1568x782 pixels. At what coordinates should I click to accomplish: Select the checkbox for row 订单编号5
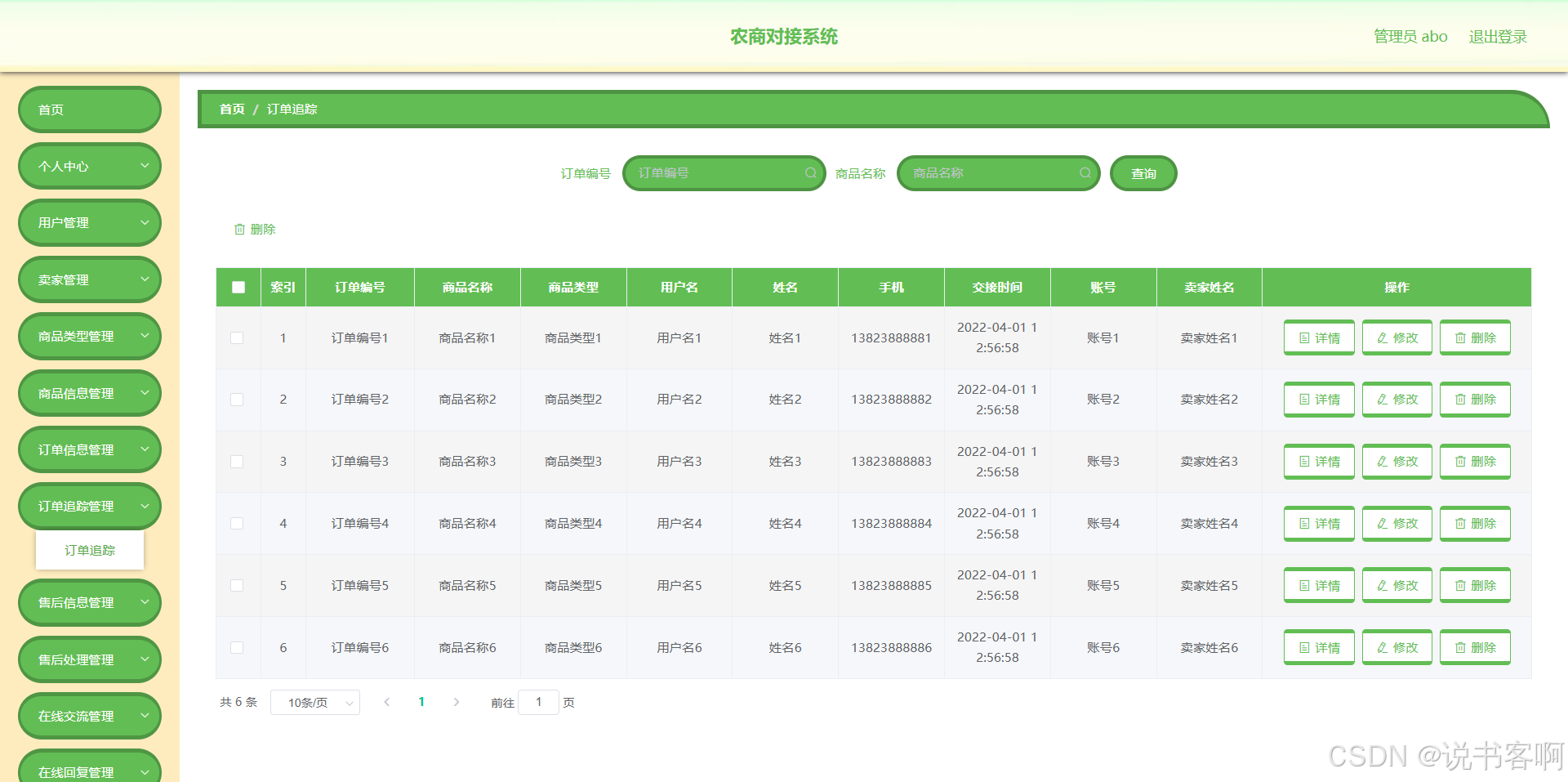pyautogui.click(x=237, y=585)
